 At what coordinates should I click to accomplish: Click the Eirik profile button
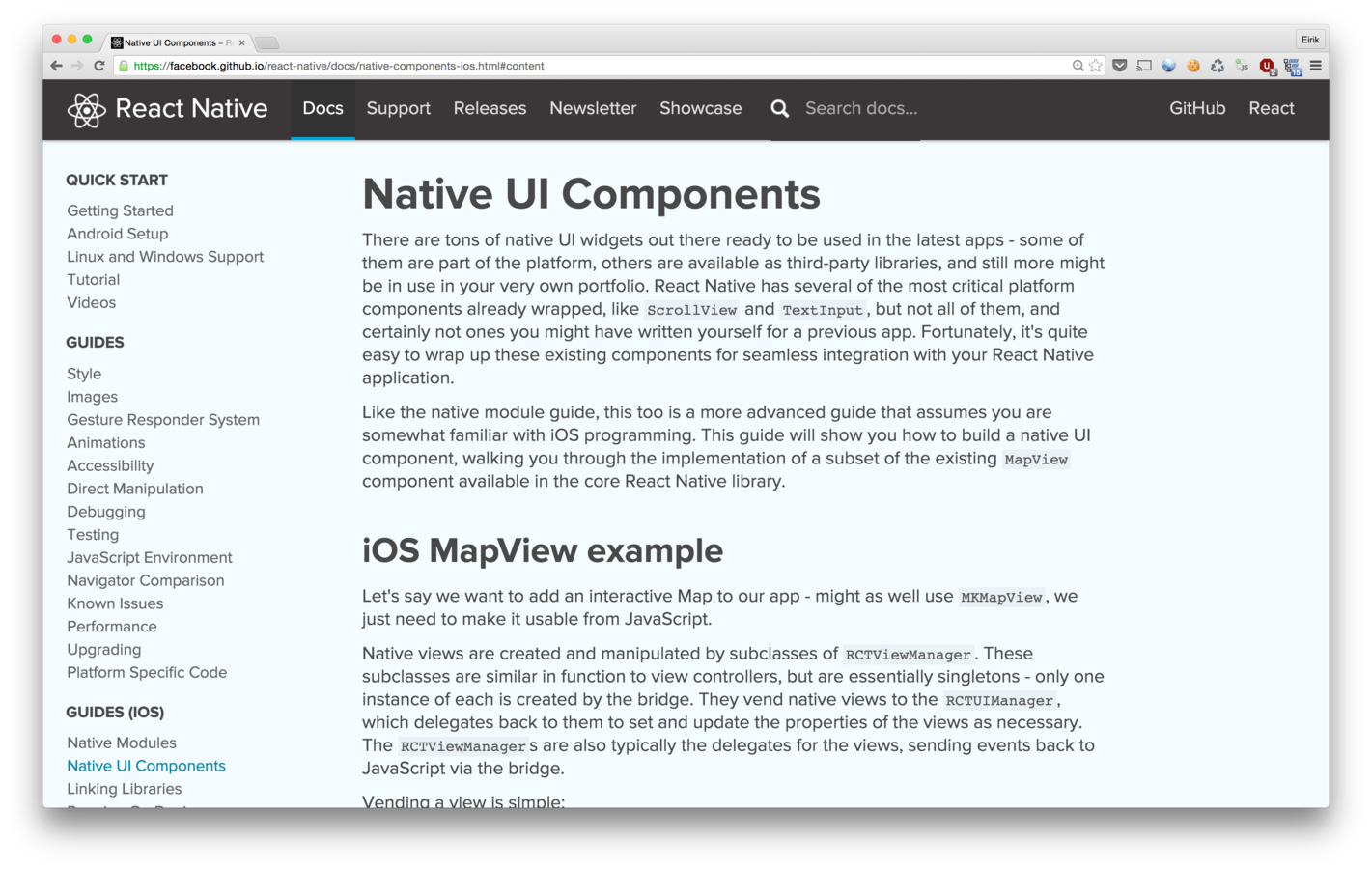[x=1310, y=40]
